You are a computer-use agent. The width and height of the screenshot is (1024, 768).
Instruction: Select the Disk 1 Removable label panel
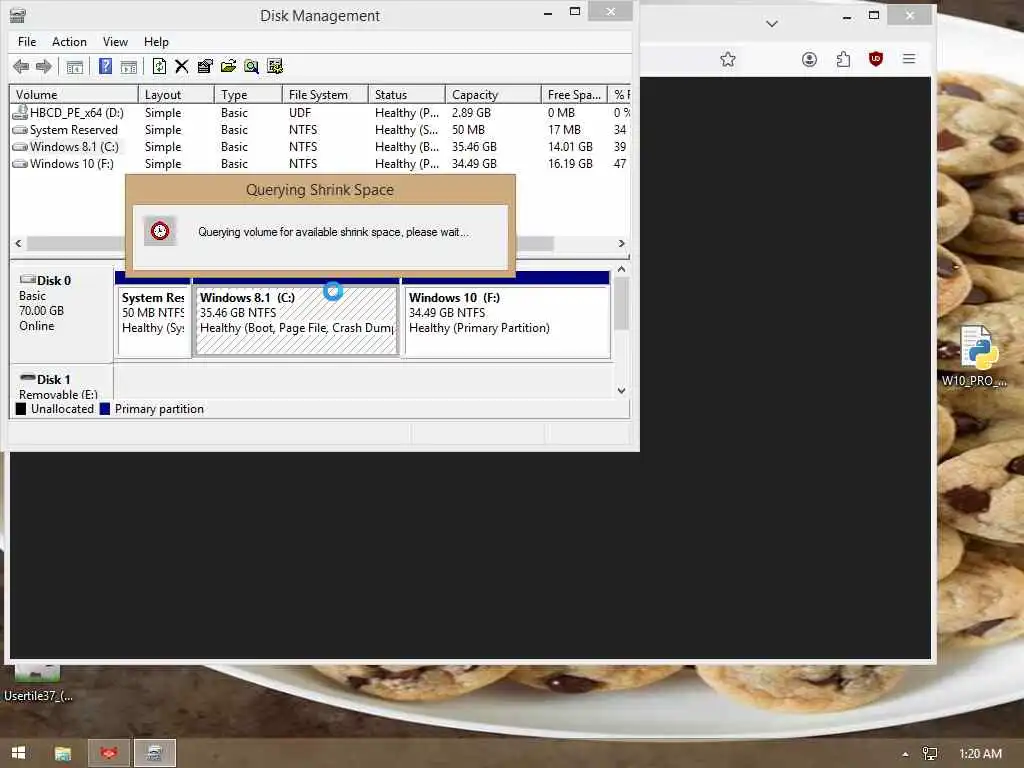coord(61,383)
